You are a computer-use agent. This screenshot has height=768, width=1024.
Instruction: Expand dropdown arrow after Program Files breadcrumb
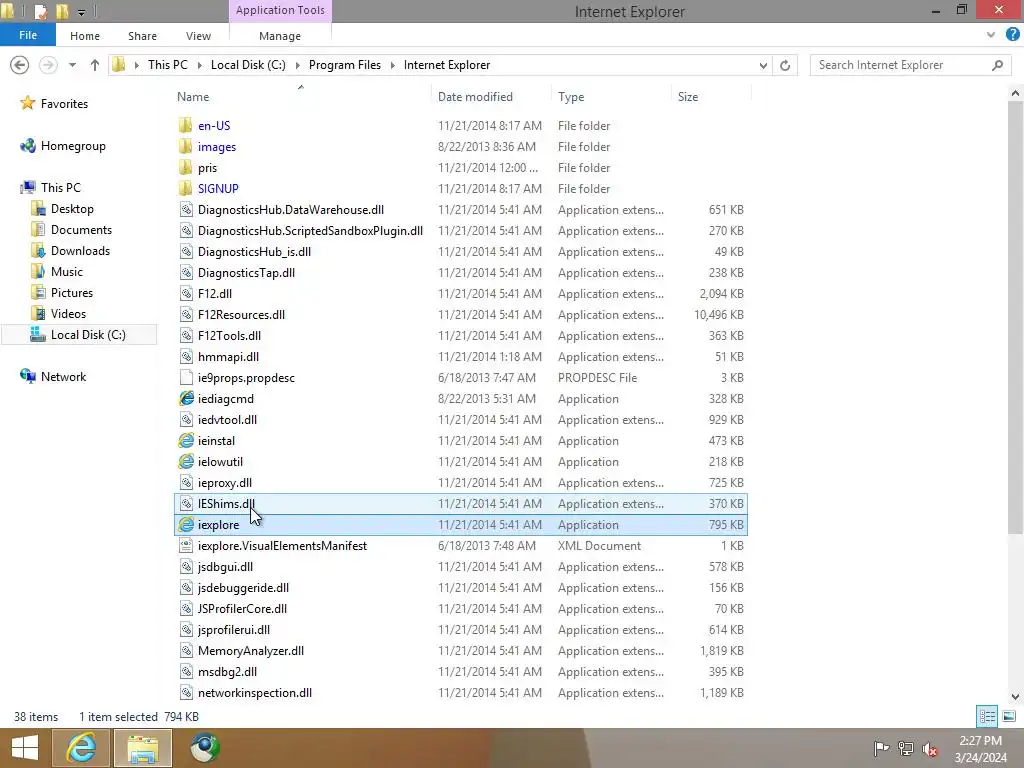(392, 65)
